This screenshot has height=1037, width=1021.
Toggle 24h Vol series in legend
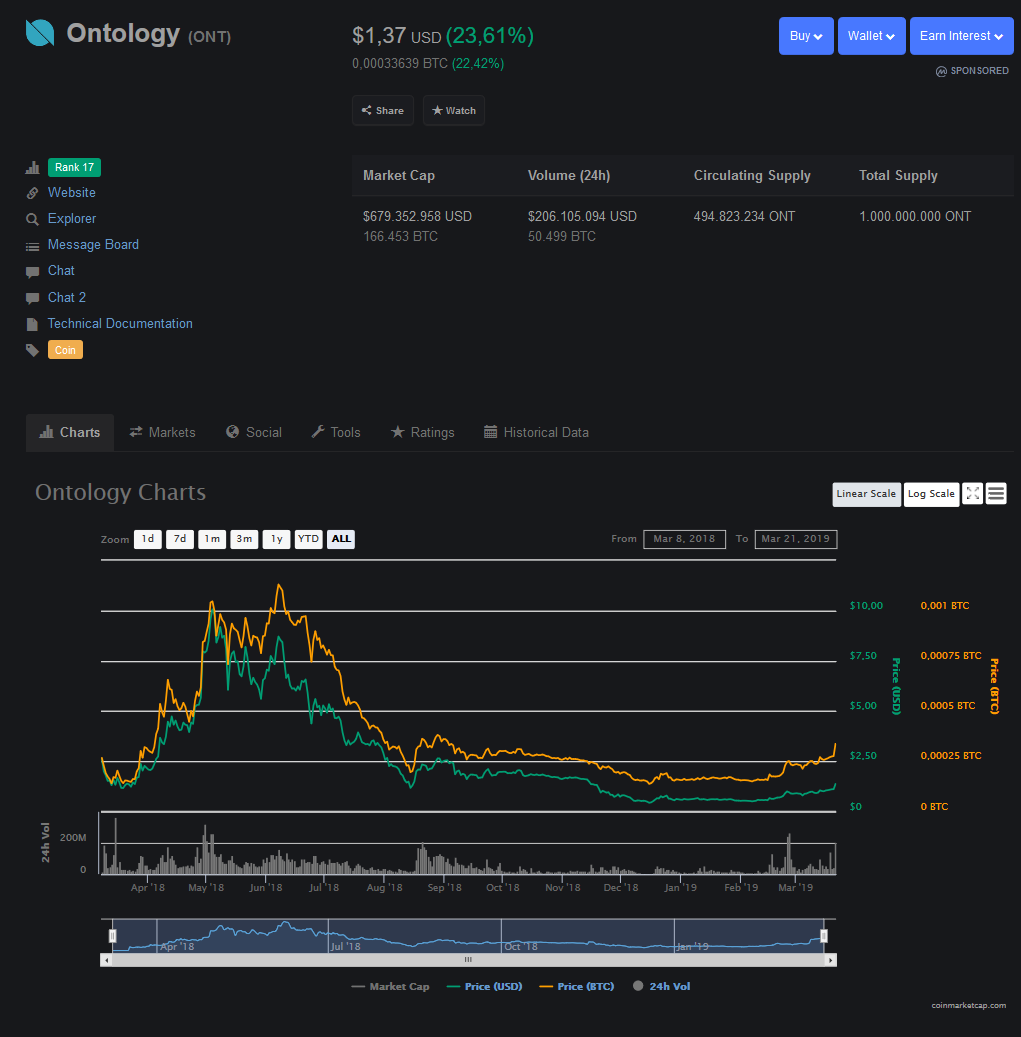[662, 986]
